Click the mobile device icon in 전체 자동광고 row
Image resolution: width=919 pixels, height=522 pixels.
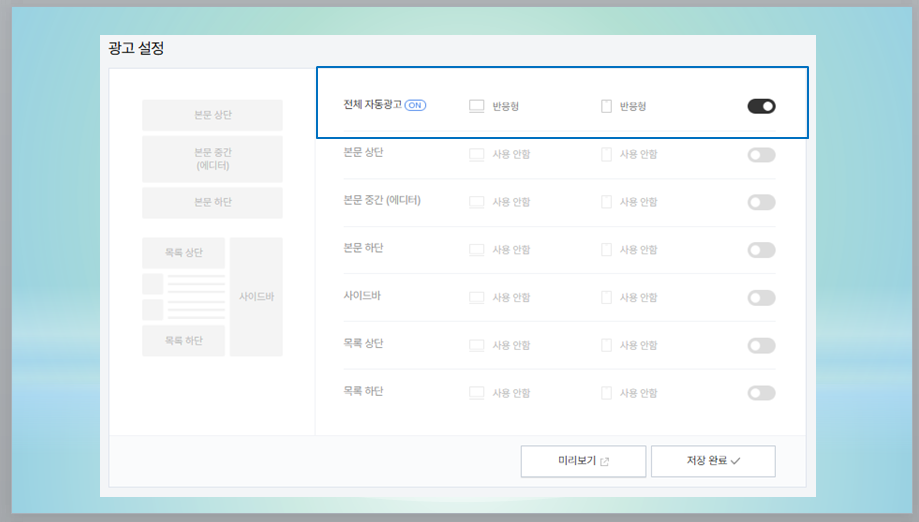607,106
